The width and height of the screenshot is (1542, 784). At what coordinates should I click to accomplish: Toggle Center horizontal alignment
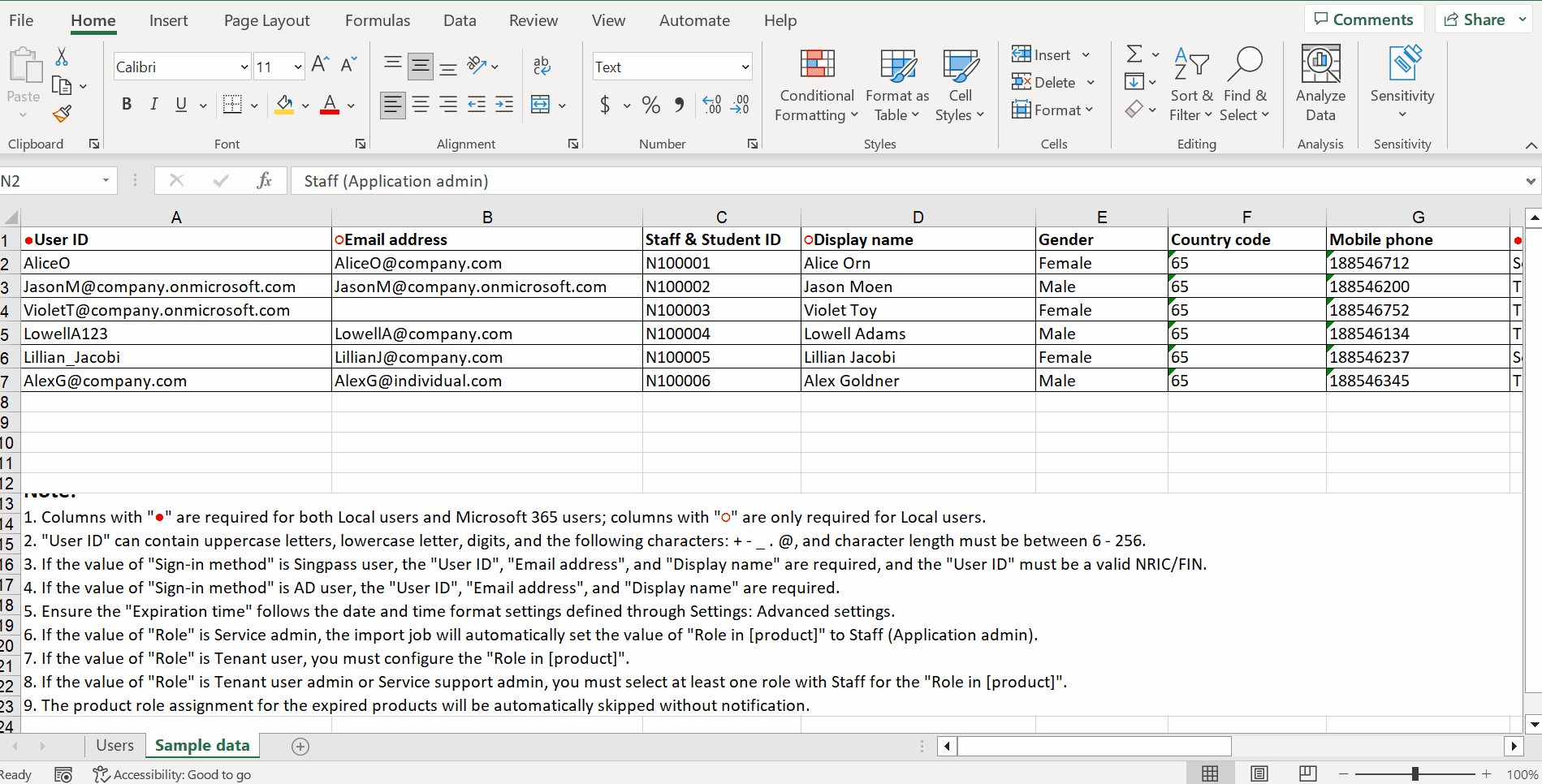click(x=421, y=105)
